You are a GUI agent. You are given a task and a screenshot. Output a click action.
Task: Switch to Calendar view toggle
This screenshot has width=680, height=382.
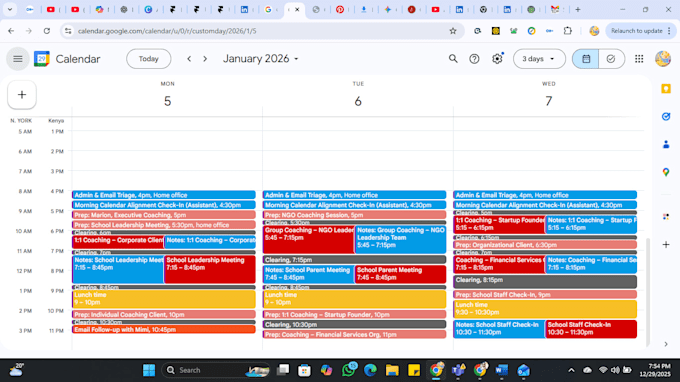point(585,59)
